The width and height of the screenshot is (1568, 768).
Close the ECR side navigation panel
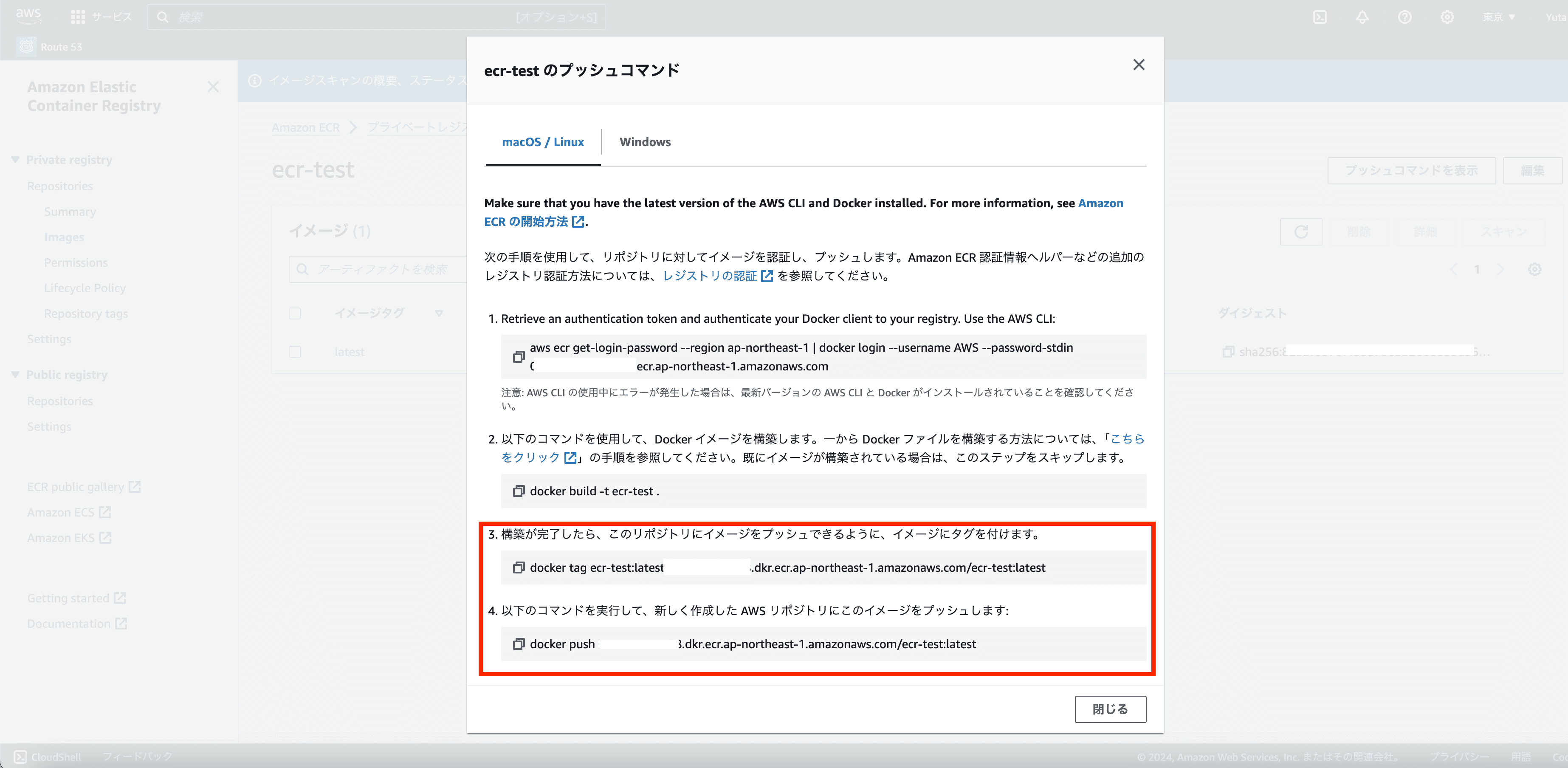tap(213, 87)
